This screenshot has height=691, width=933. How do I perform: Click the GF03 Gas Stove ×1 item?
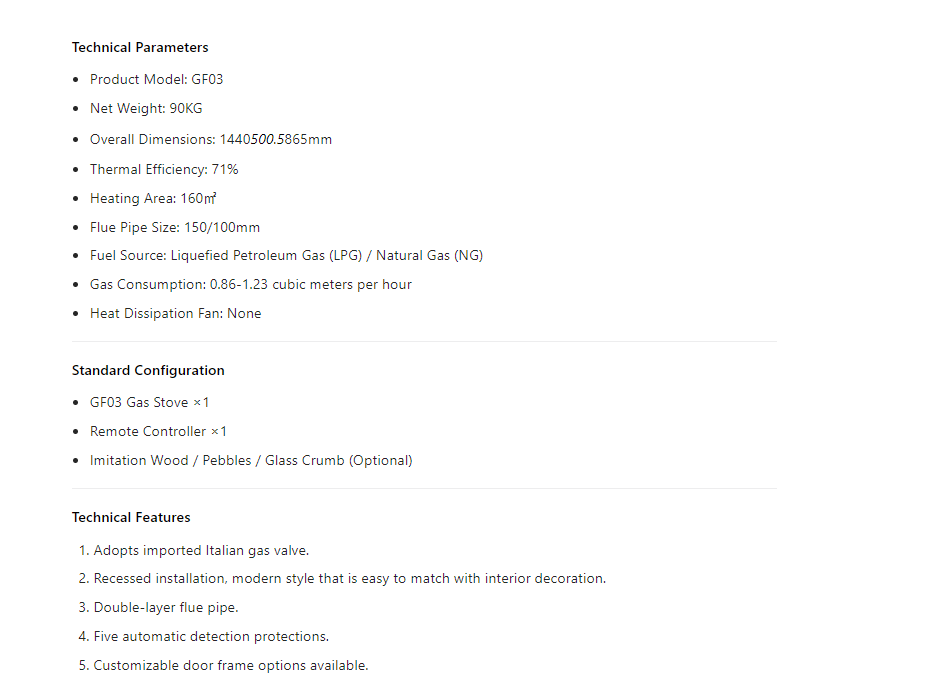[x=149, y=402]
